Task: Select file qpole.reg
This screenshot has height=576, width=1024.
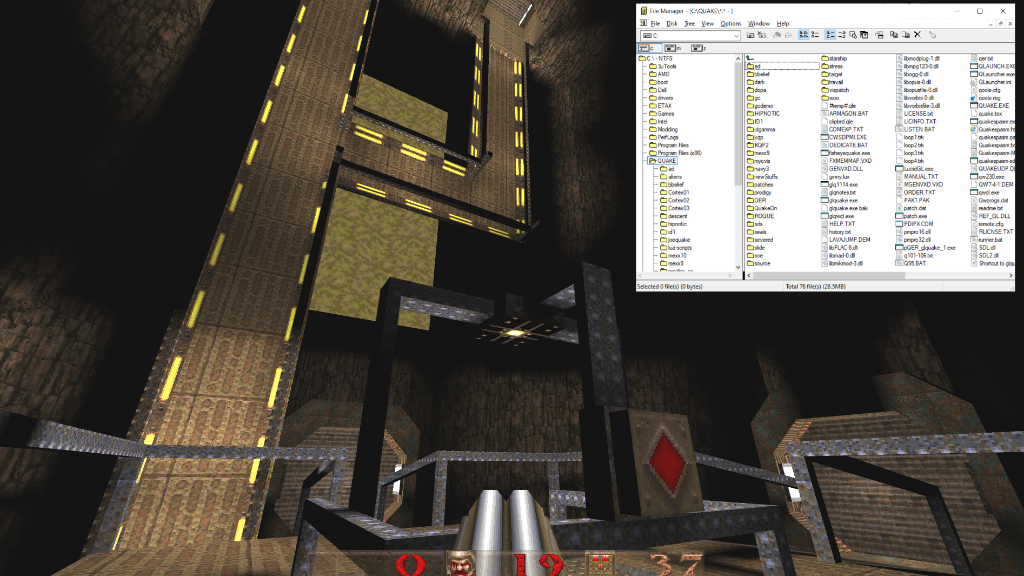Action: pyautogui.click(x=985, y=98)
